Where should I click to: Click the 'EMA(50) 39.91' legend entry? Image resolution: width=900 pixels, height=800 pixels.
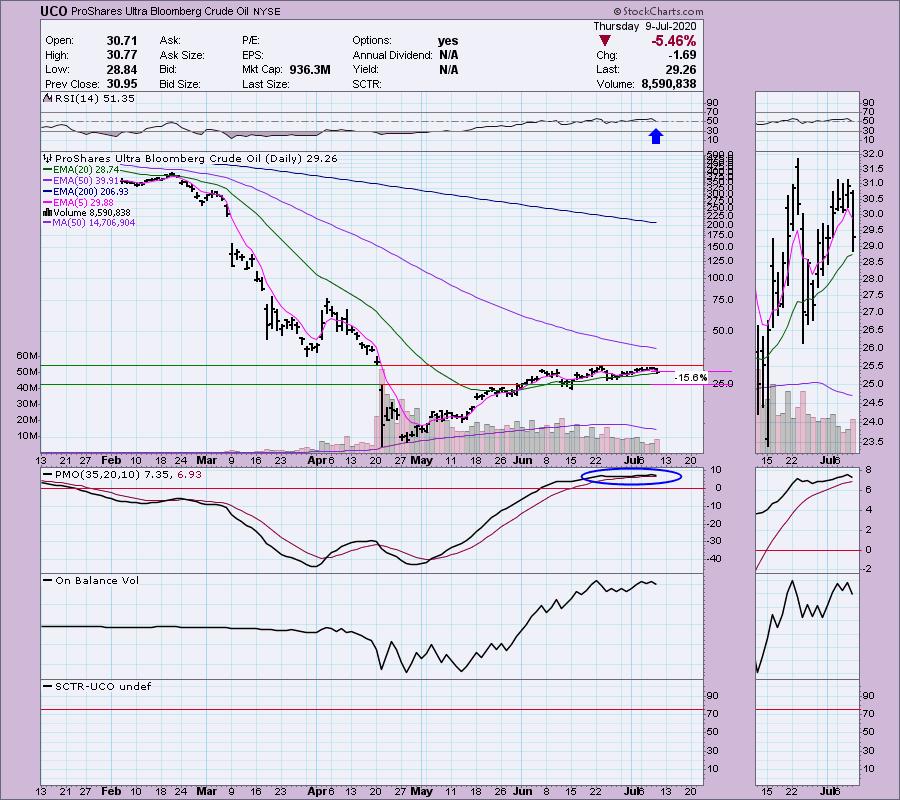click(86, 181)
